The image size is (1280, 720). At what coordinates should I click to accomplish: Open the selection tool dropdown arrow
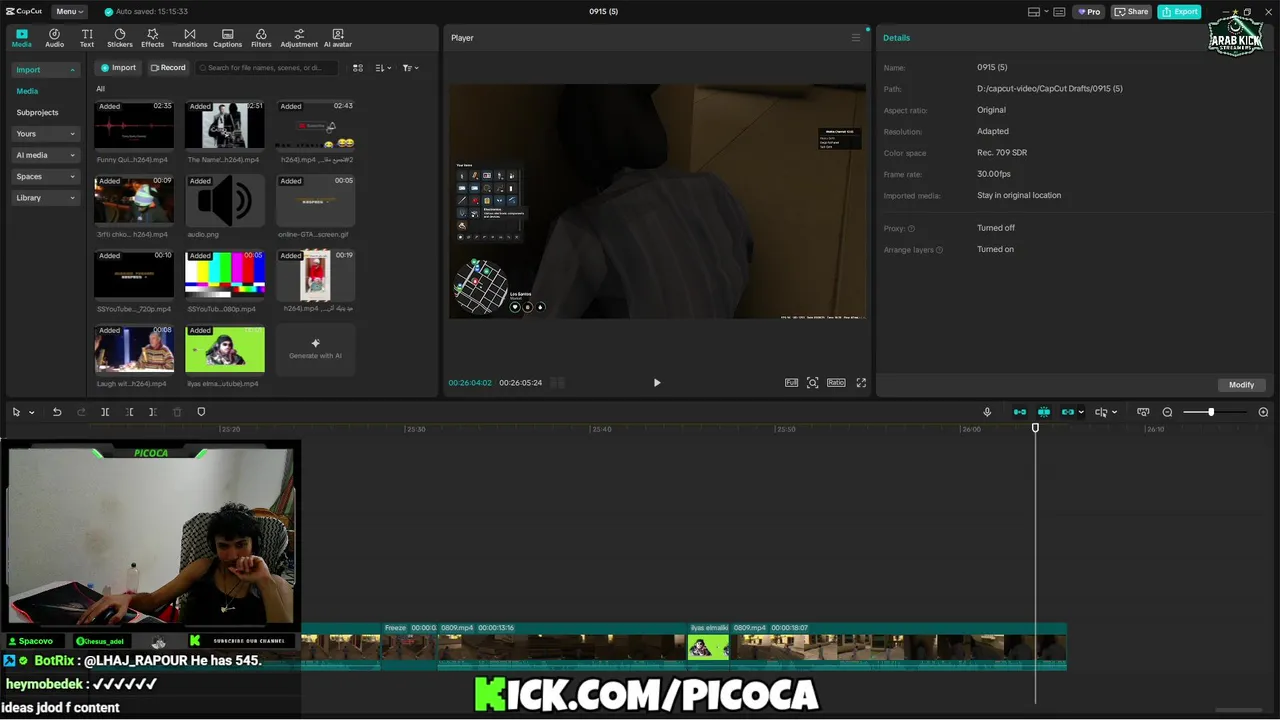[31, 412]
